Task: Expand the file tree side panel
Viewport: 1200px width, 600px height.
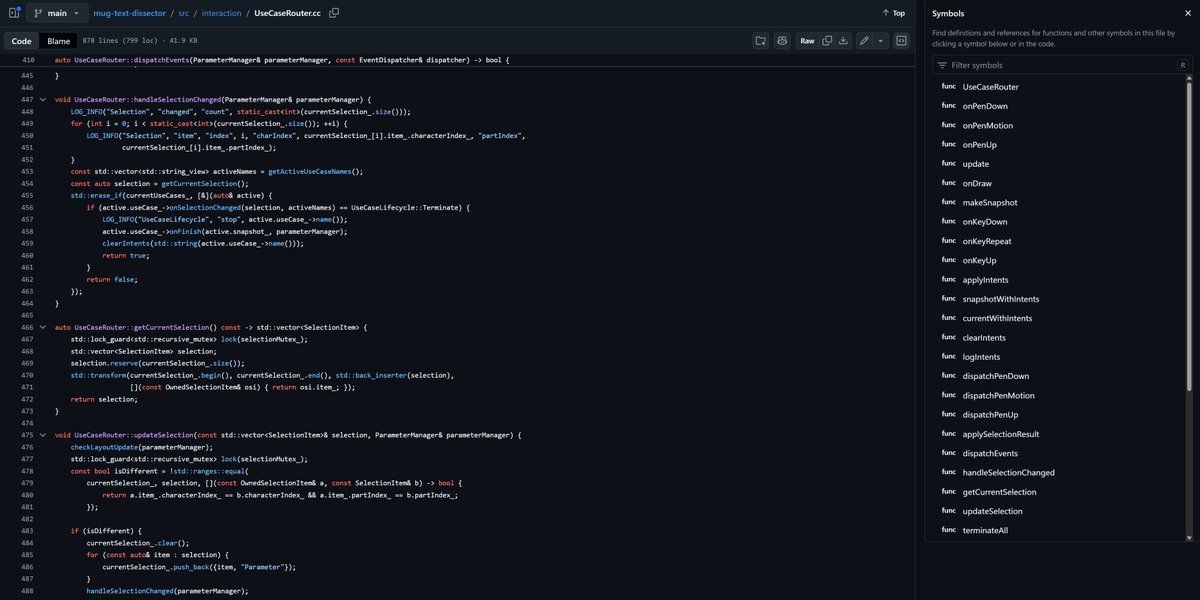Action: [14, 13]
